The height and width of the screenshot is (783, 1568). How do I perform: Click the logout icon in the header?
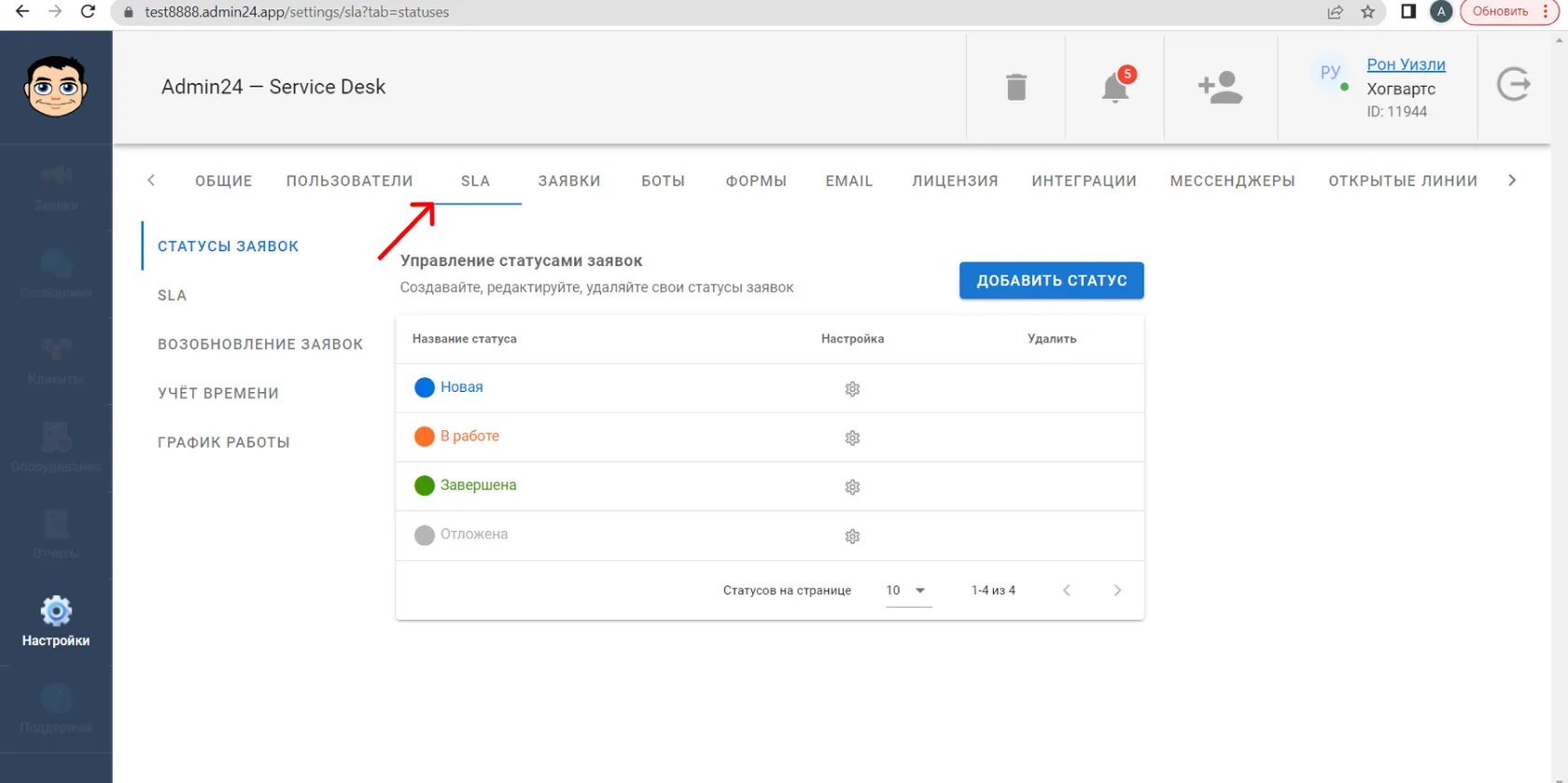[1514, 85]
